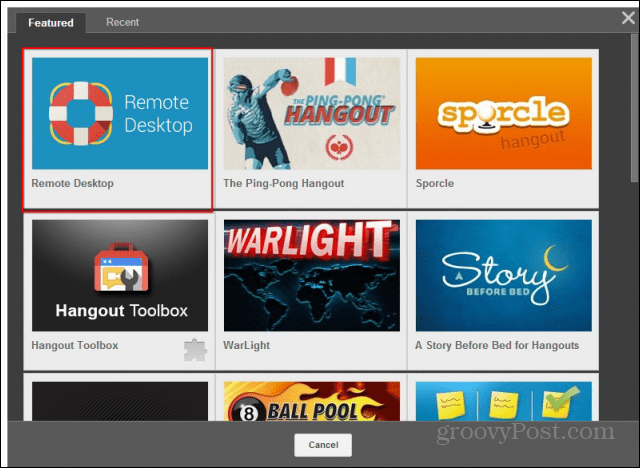Click 'A Story Before Bed for Hangouts' caption
Viewport: 640px width, 468px height.
(497, 345)
